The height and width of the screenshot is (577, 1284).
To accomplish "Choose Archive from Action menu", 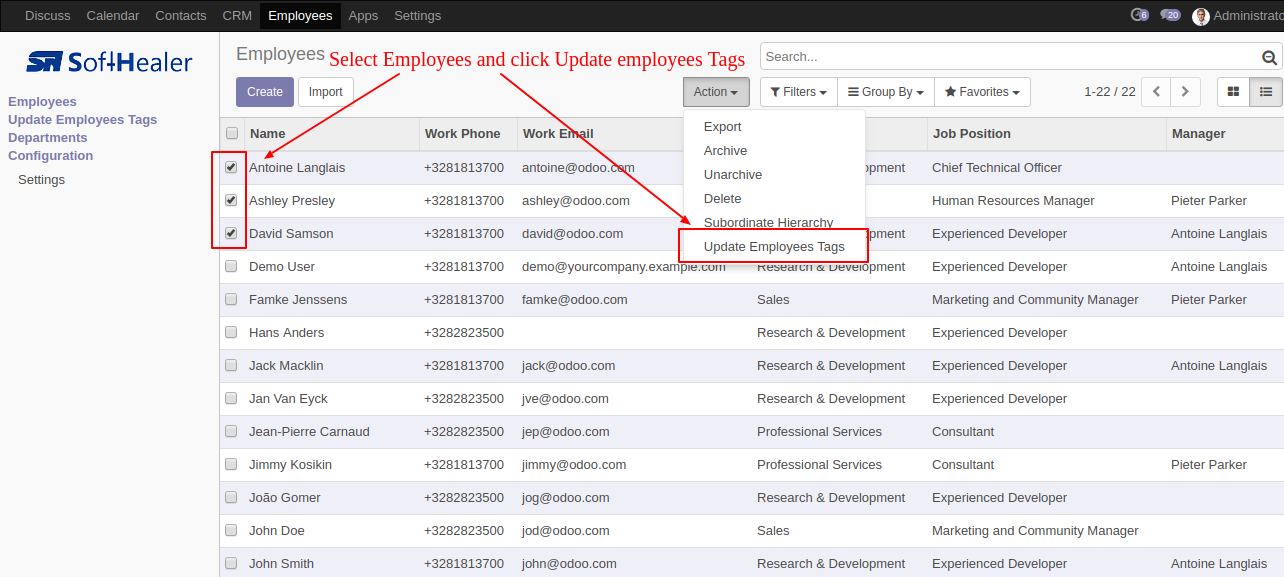I will (x=774, y=151).
